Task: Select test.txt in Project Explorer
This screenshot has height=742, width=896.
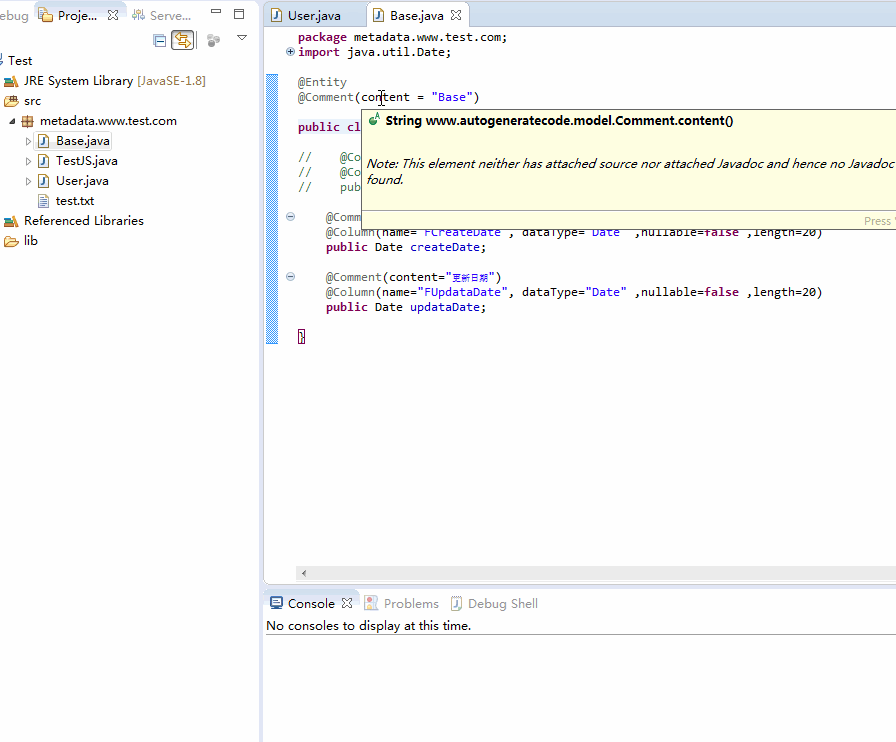Action: coord(72,200)
